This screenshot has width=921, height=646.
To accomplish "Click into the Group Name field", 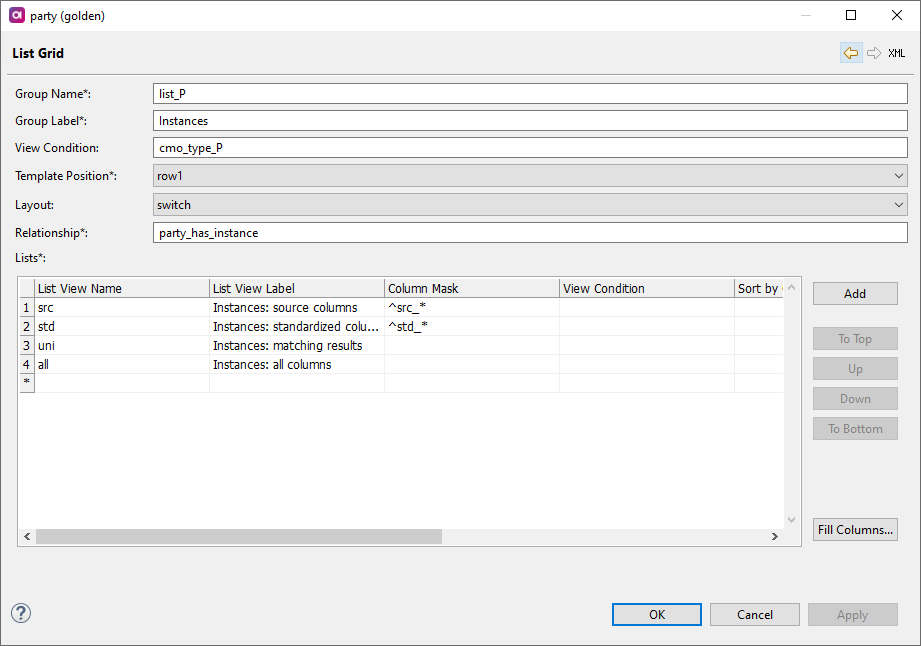I will [x=530, y=94].
